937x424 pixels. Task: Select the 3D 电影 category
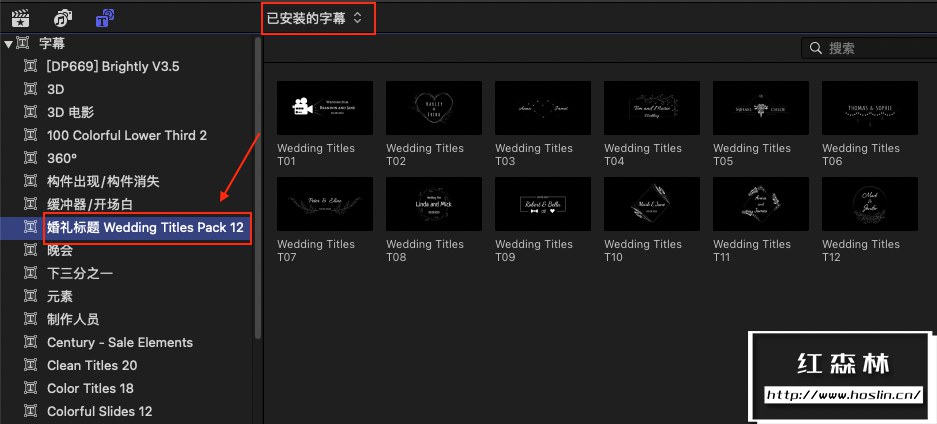71,112
